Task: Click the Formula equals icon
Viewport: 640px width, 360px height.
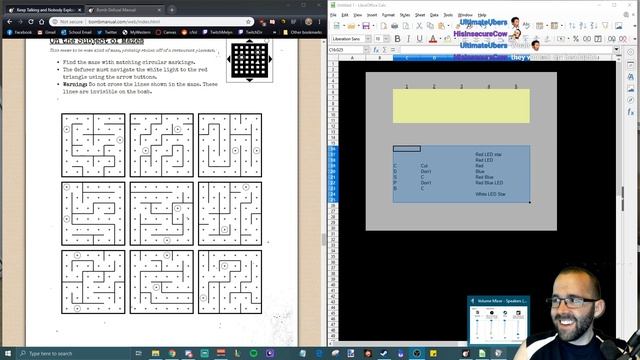Action: point(392,50)
